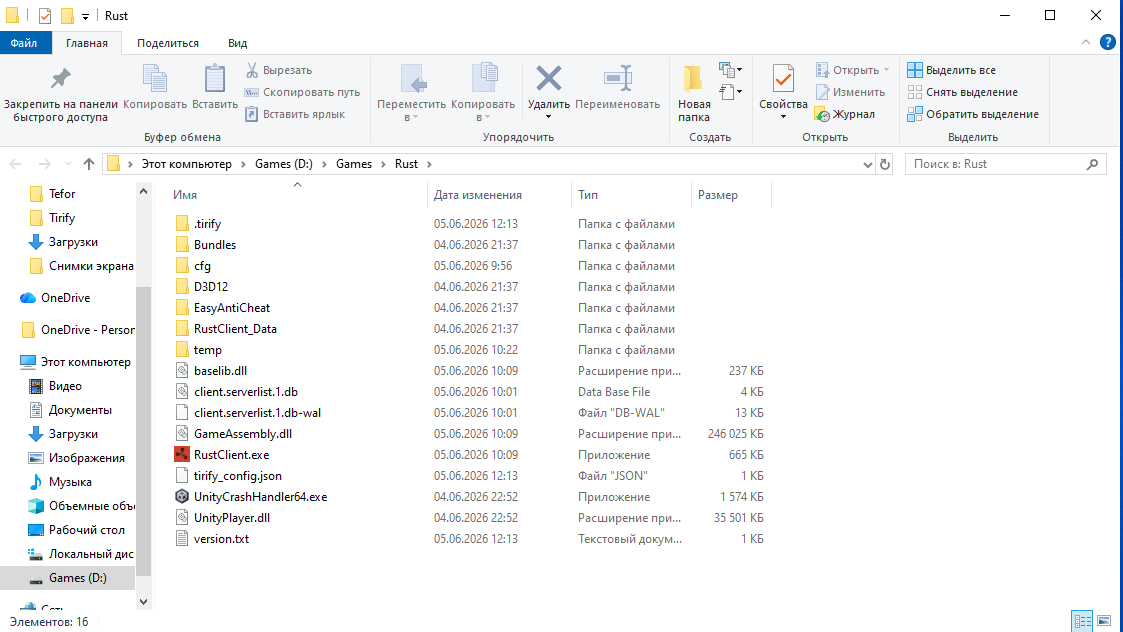This screenshot has width=1123, height=632.
Task: Select version.txt file
Action: pyautogui.click(x=221, y=539)
